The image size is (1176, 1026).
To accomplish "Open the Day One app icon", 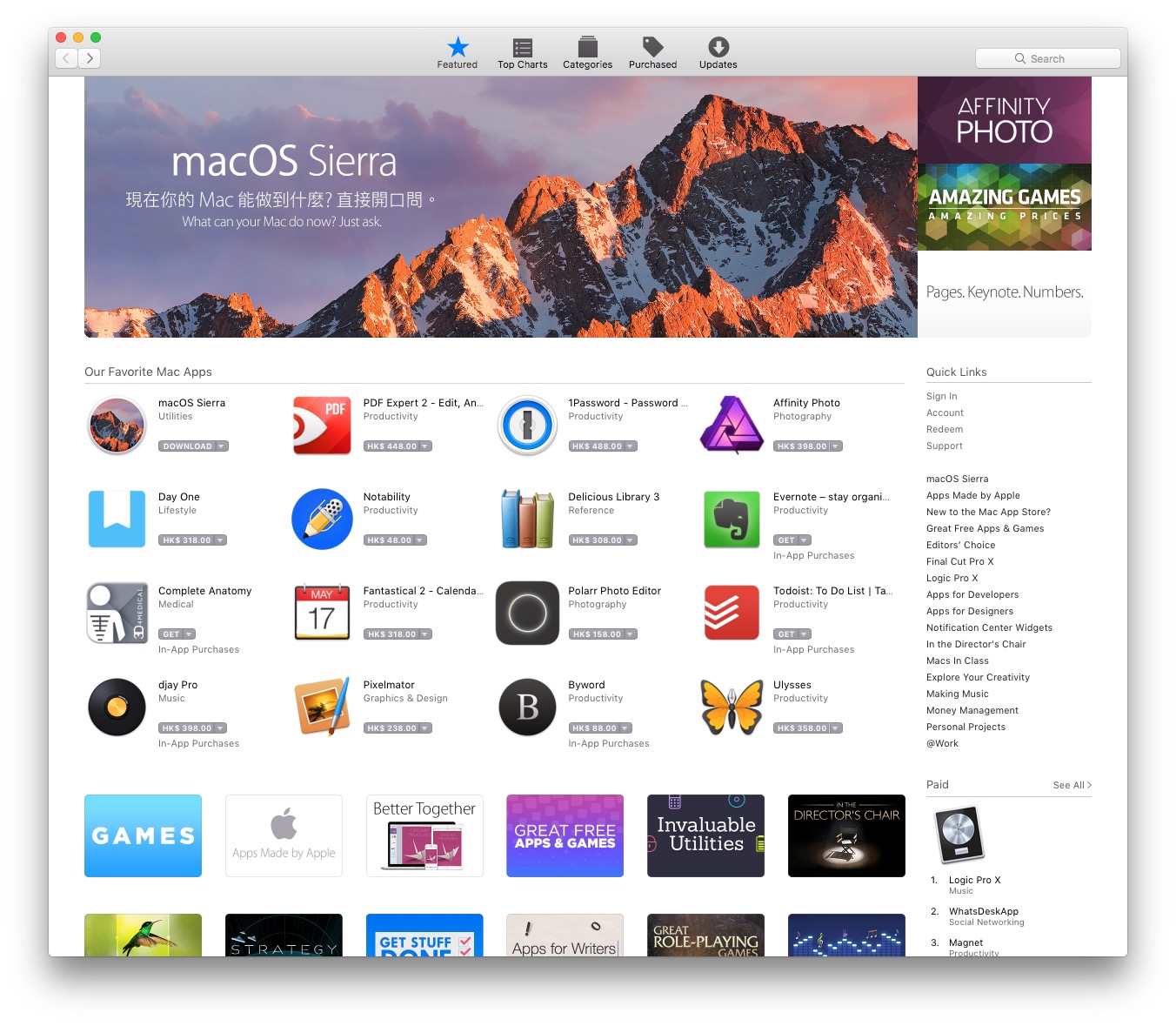I will 117,520.
